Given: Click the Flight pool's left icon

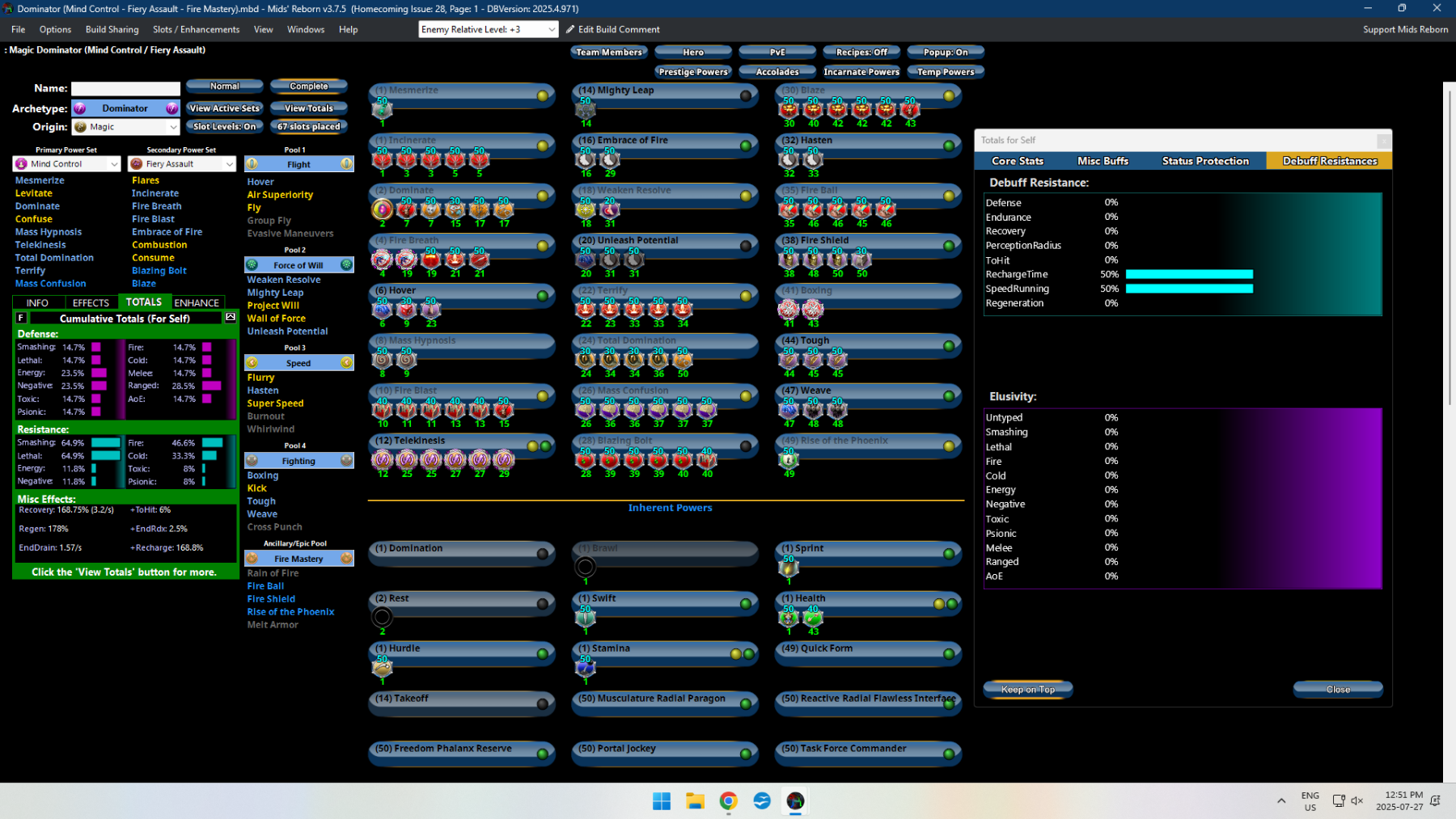Looking at the screenshot, I should pyautogui.click(x=252, y=164).
